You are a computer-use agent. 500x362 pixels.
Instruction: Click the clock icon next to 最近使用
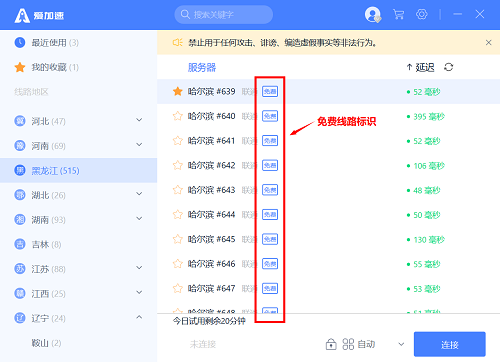coord(20,42)
